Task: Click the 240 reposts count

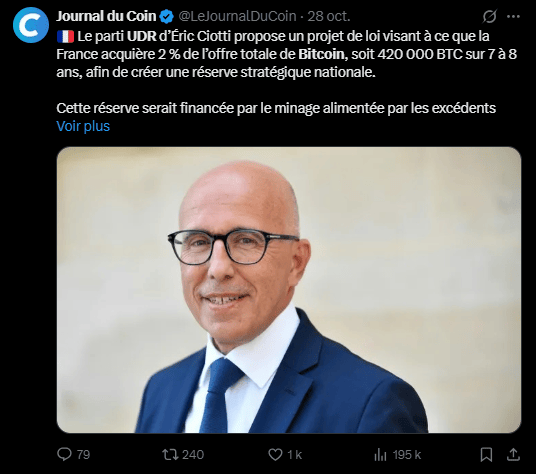Action: coord(193,455)
